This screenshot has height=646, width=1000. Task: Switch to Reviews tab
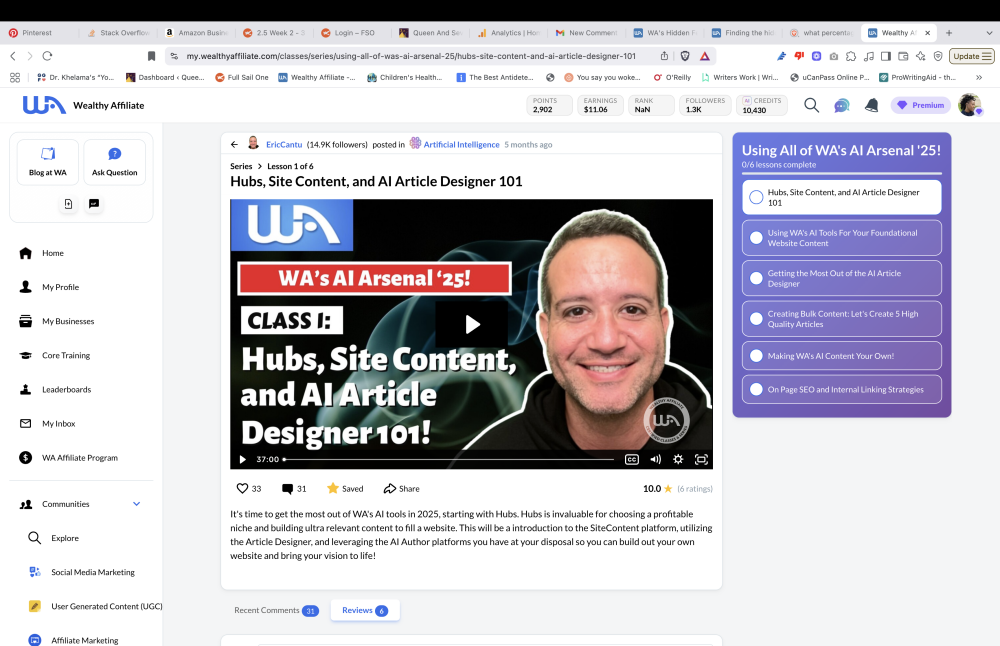365,610
